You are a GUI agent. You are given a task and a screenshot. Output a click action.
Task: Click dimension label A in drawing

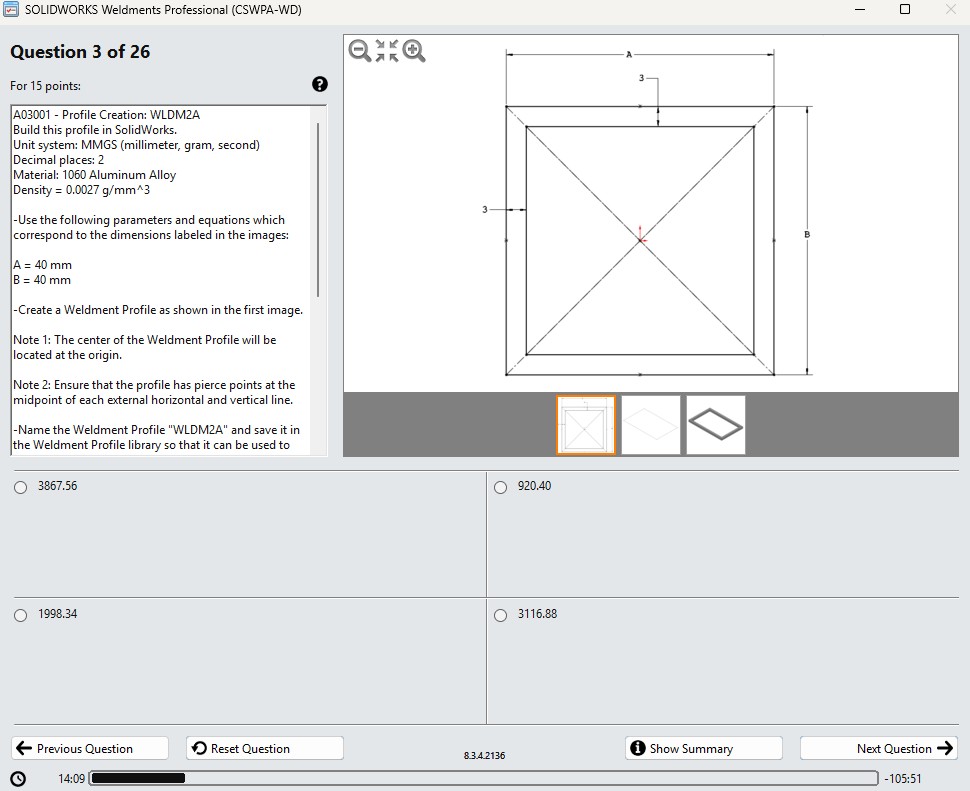[629, 54]
